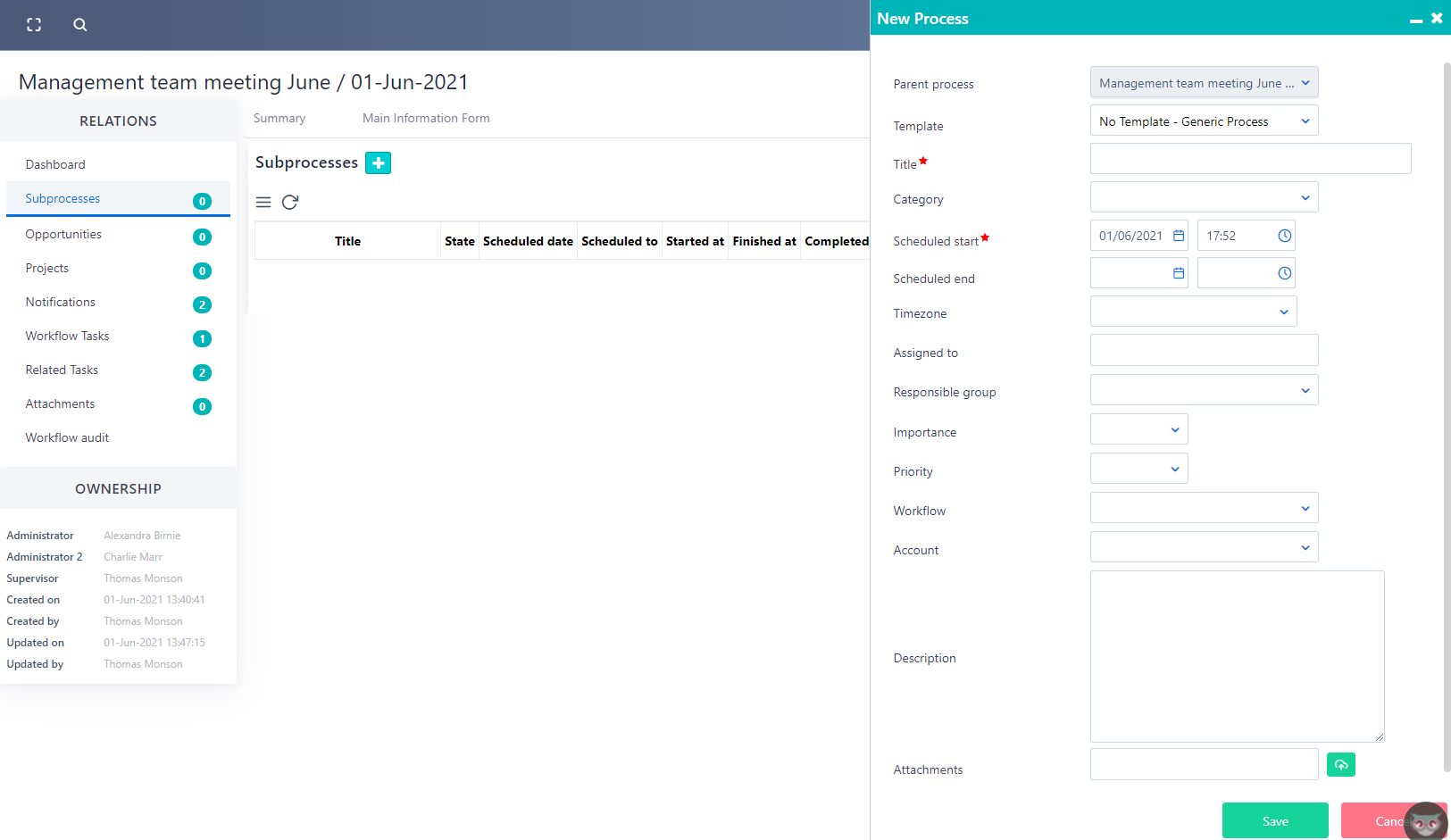Add a new subprocess with plus icon
Screen dimensions: 1451x840
coord(379,163)
